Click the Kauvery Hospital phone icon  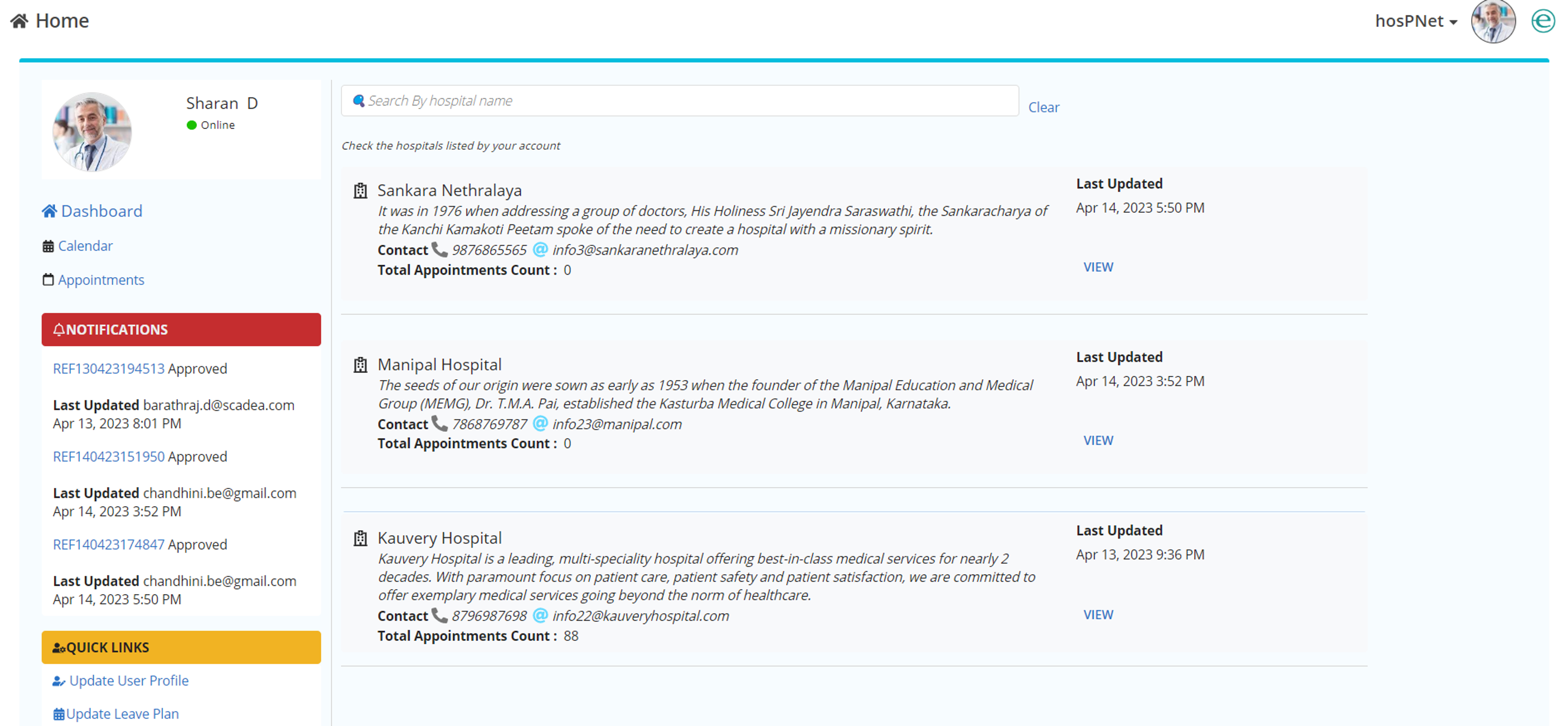click(439, 615)
